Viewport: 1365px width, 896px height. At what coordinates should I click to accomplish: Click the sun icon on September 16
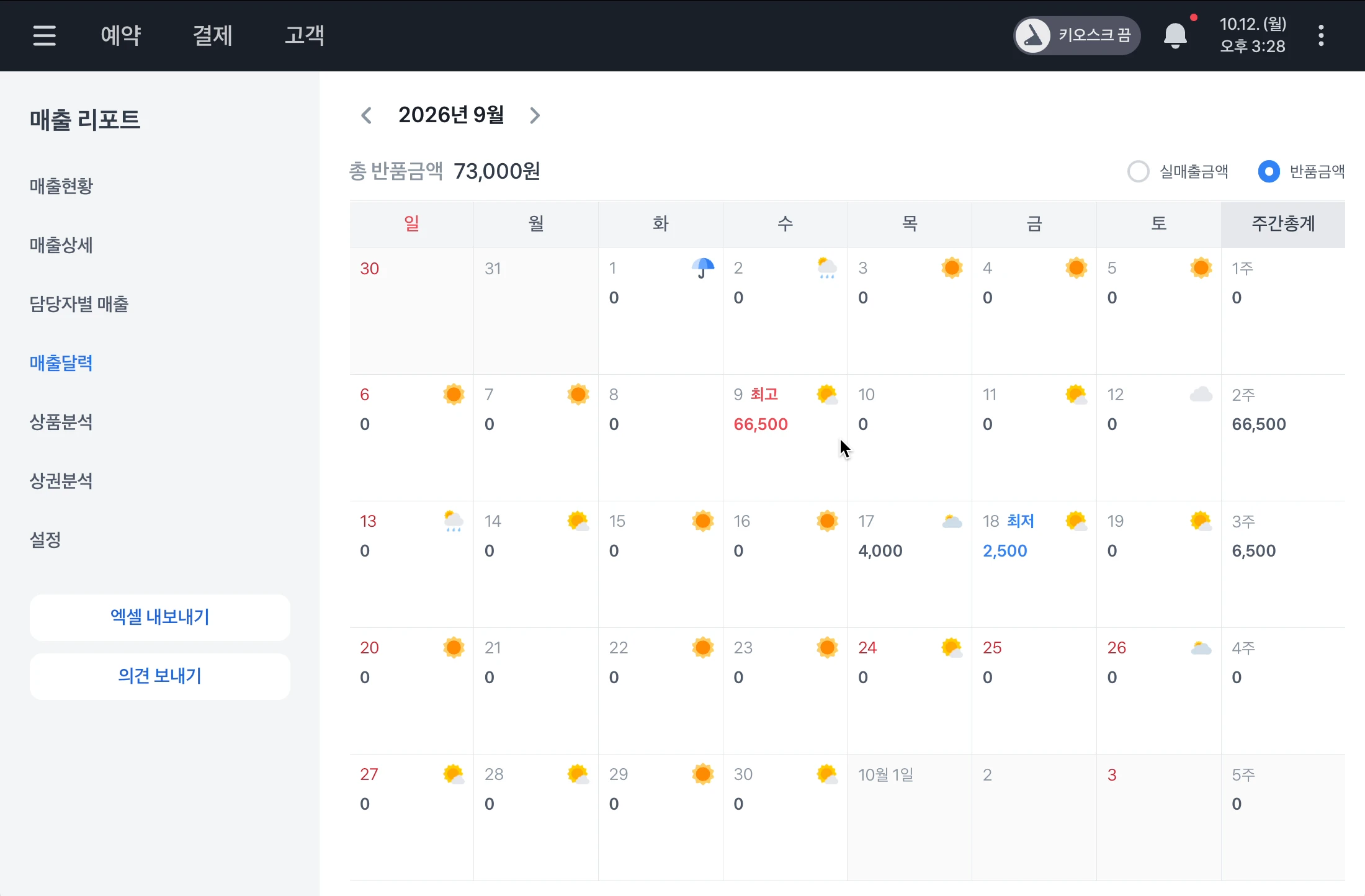827,521
